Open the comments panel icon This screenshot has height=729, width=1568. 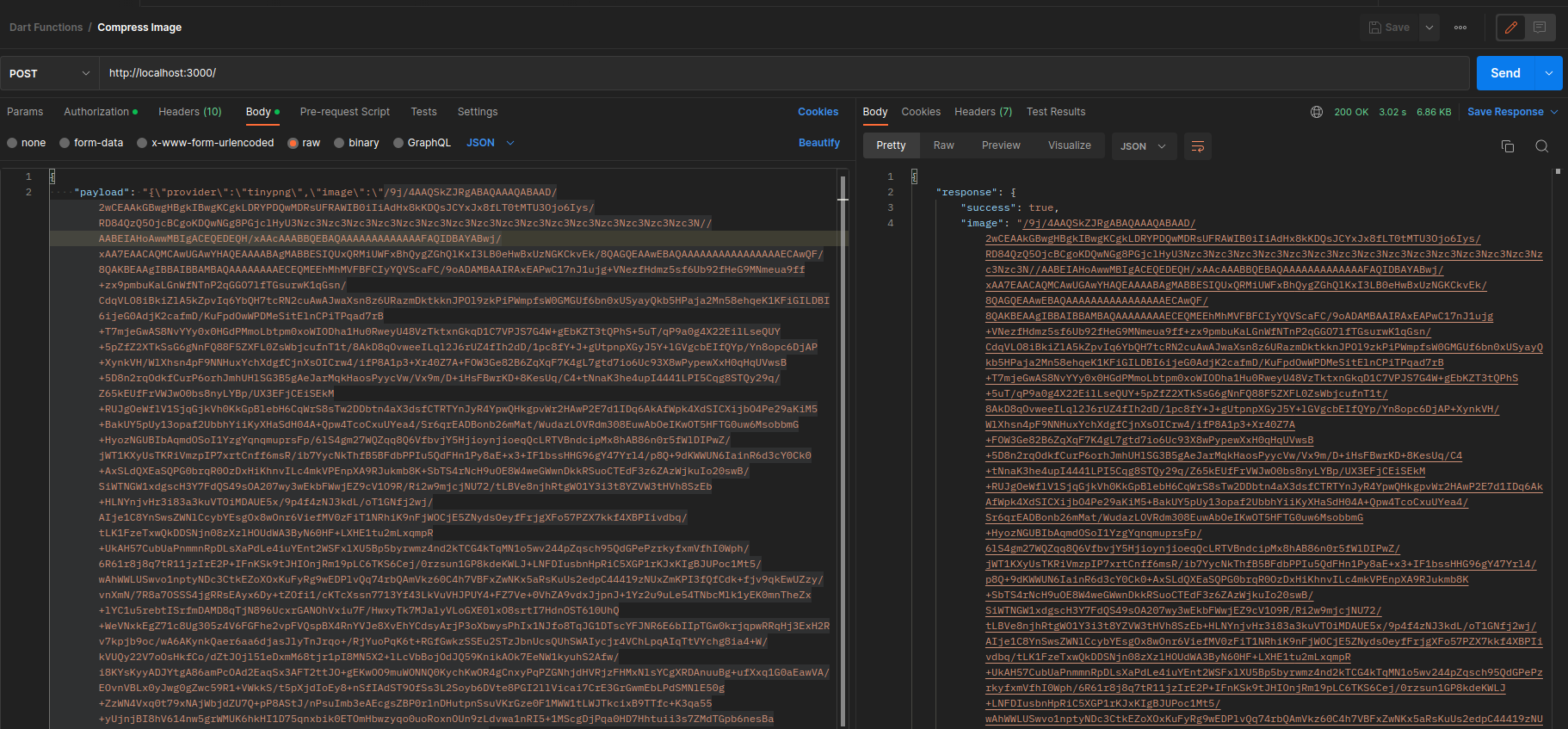pyautogui.click(x=1540, y=28)
